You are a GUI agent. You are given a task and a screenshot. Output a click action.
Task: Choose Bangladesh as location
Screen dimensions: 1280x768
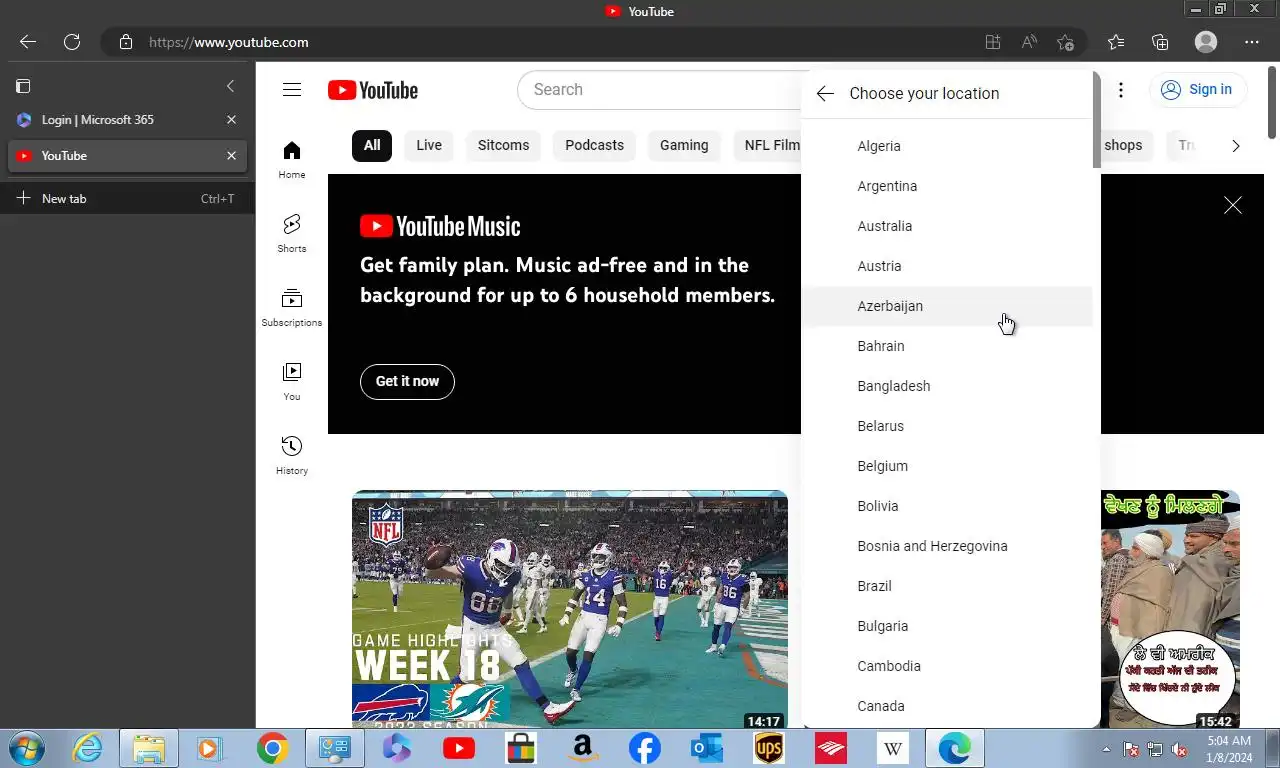click(x=947, y=386)
